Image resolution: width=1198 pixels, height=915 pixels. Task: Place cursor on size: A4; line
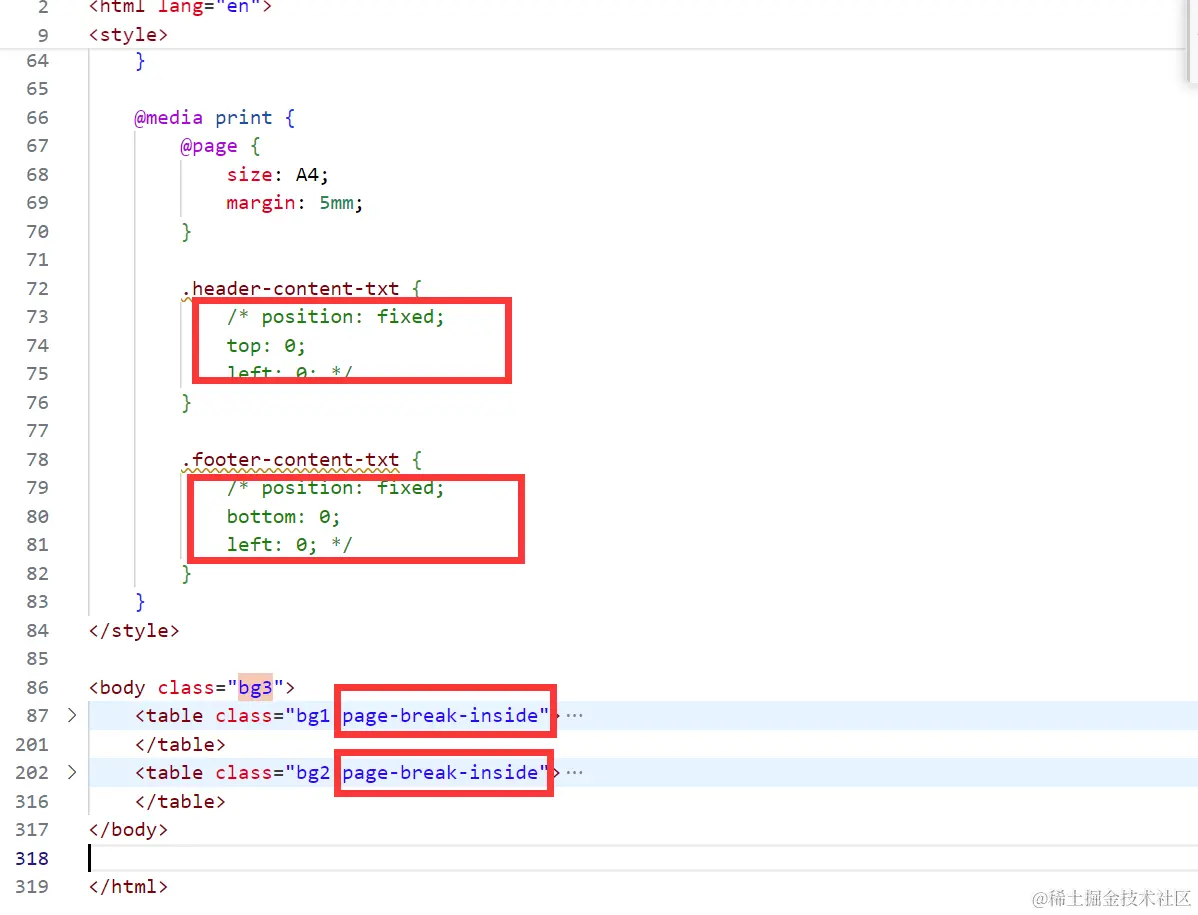(277, 175)
